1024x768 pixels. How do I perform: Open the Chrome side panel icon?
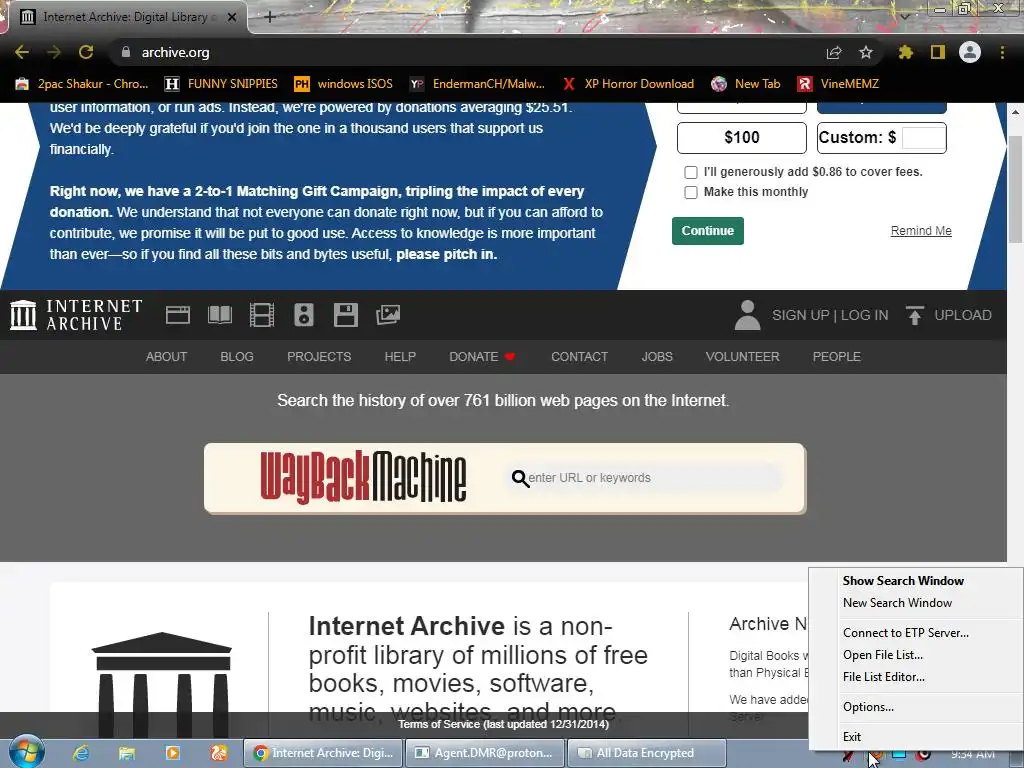click(938, 52)
